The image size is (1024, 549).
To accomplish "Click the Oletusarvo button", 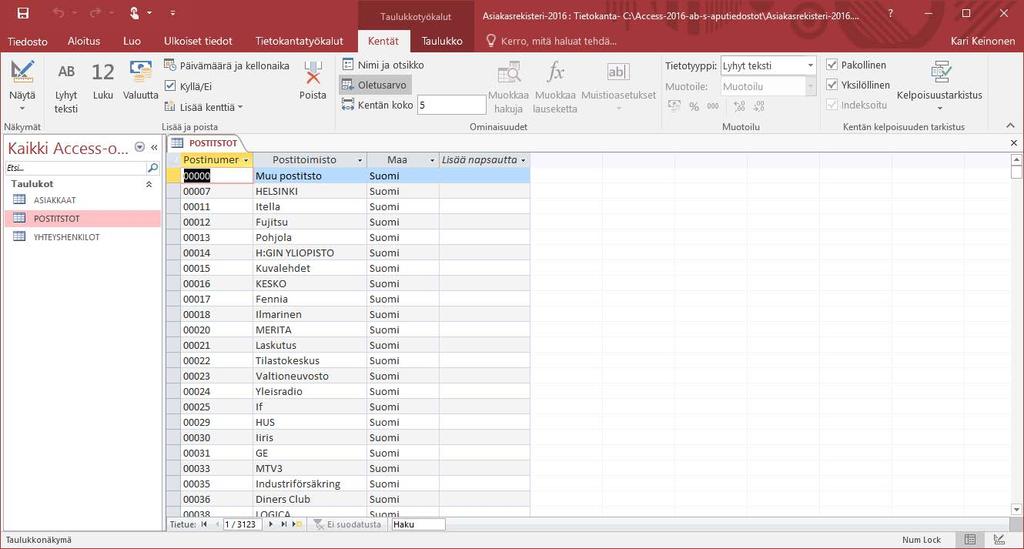I will (x=375, y=85).
